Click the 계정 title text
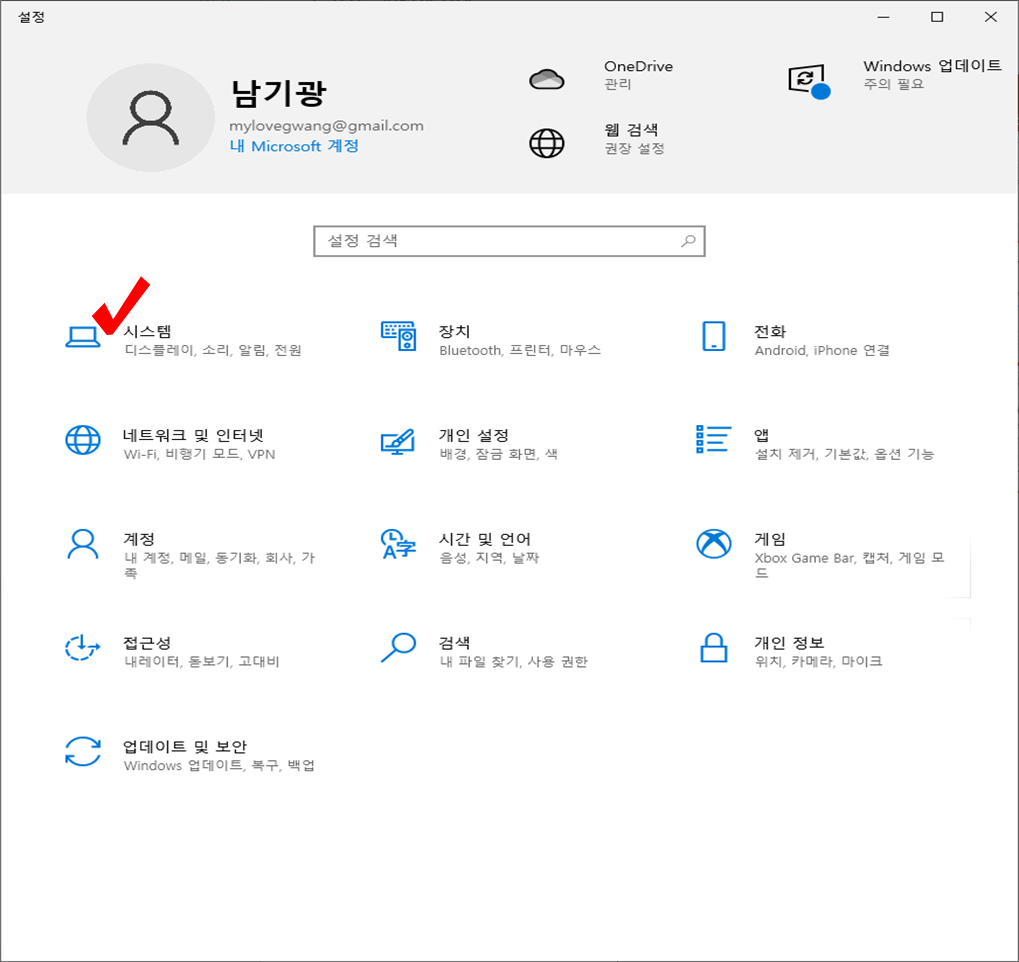This screenshot has height=962, width=1019. [139, 539]
